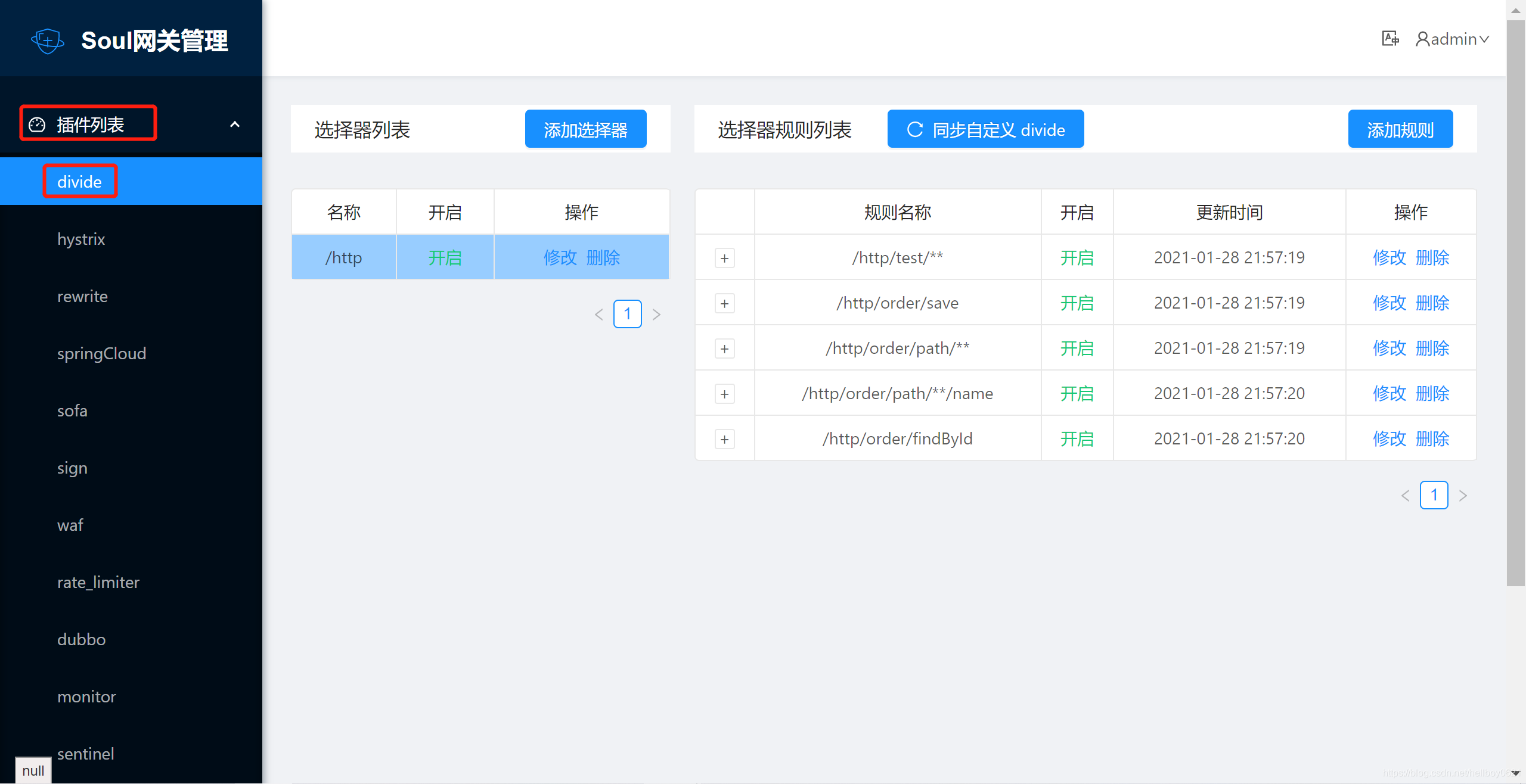The height and width of the screenshot is (784, 1526).
Task: Click the Soul gateway logo icon
Action: pos(47,41)
